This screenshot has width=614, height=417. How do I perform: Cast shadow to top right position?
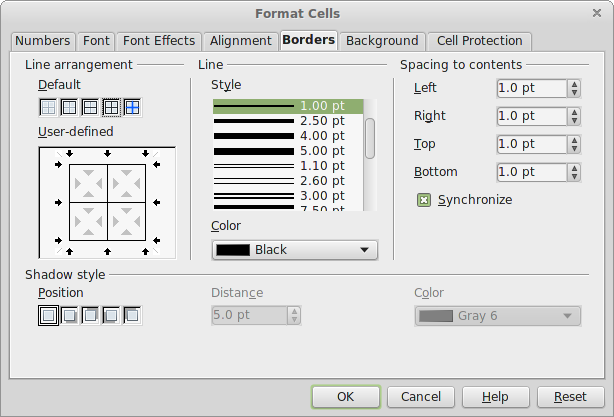(89, 316)
